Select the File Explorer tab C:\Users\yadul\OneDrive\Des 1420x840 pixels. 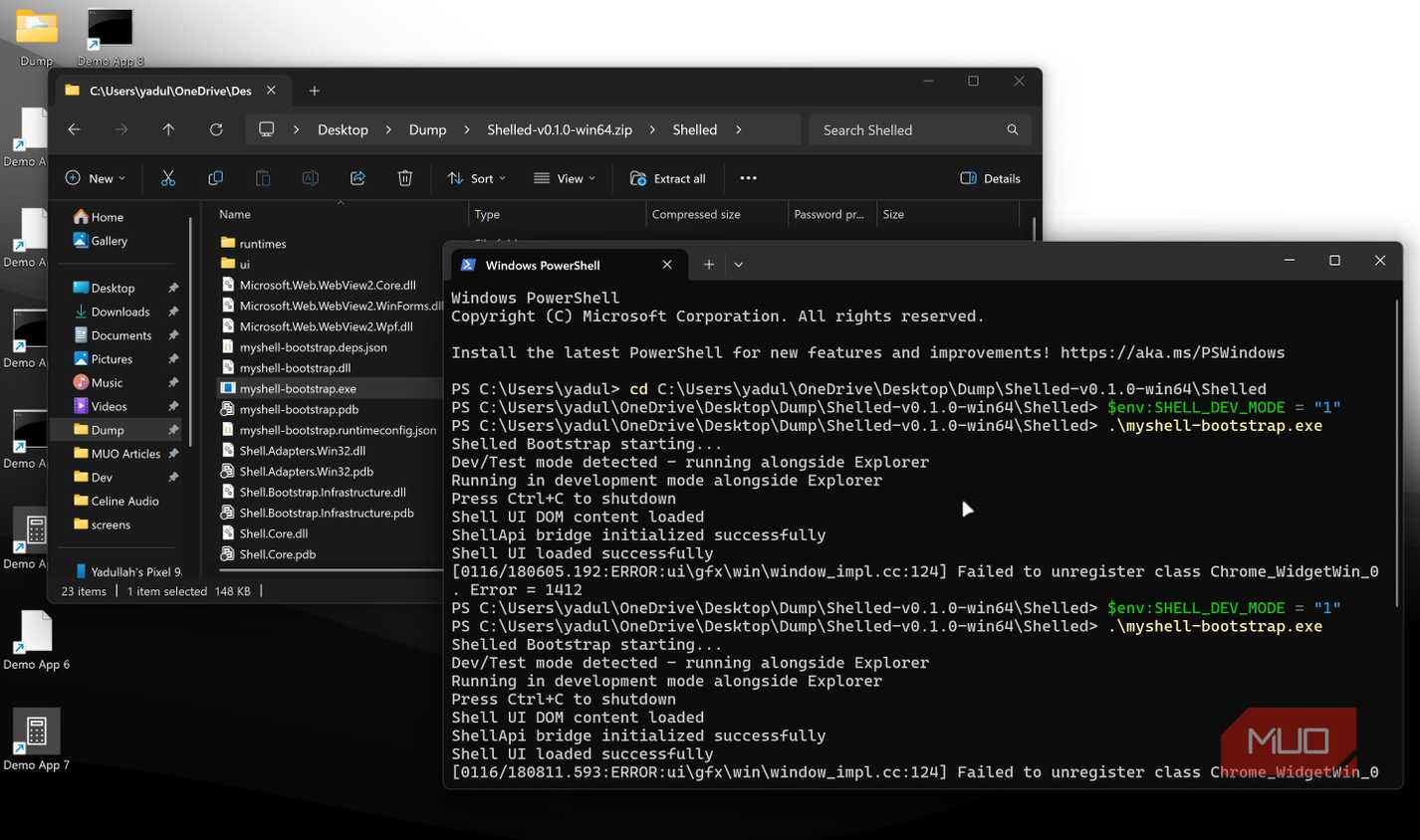coord(170,91)
